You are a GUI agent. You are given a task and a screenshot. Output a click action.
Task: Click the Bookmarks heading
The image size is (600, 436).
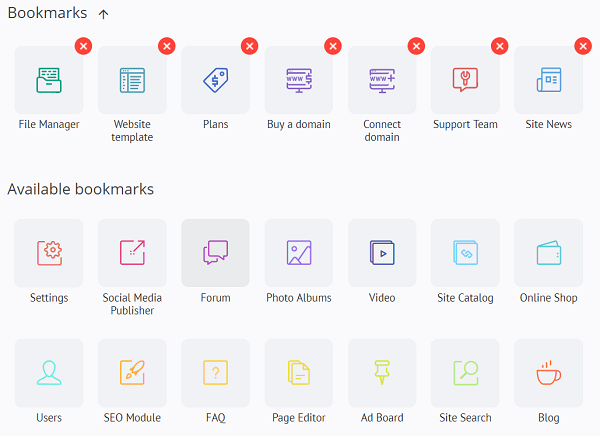(47, 13)
